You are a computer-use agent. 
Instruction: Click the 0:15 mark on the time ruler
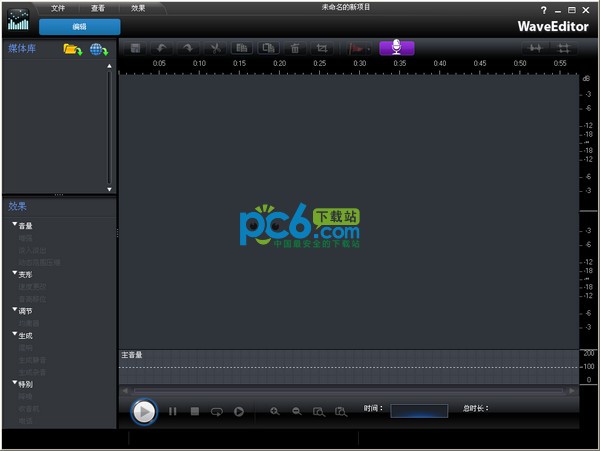[239, 63]
